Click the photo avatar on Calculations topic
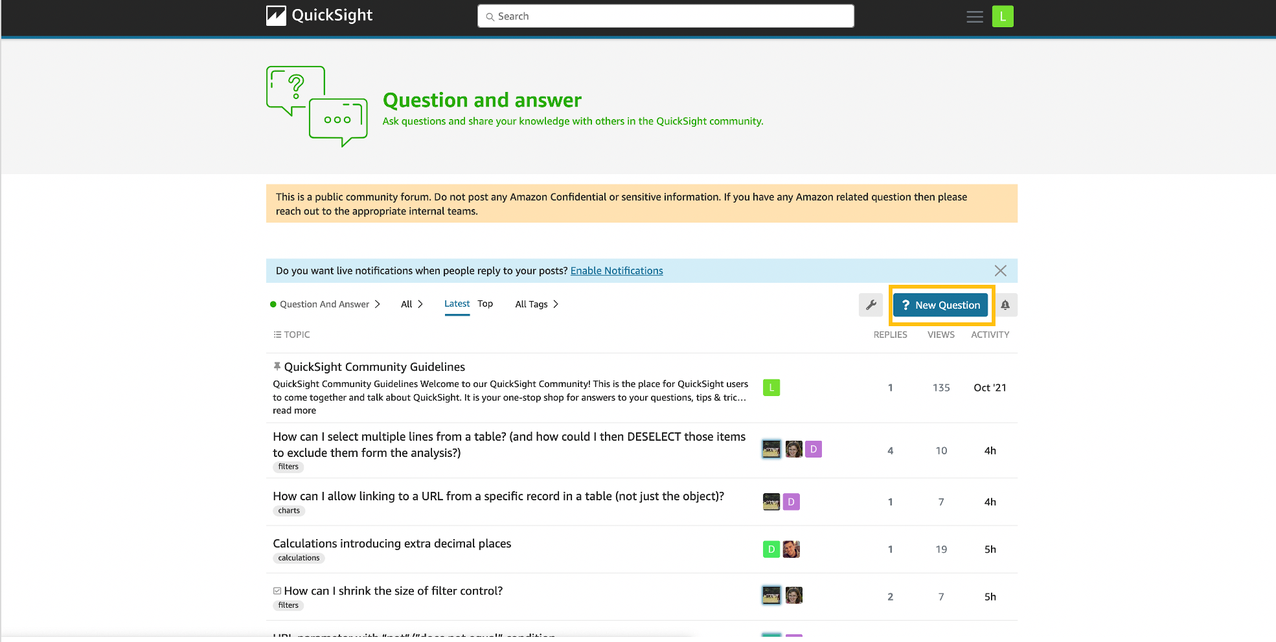The height and width of the screenshot is (642, 1276). (791, 549)
